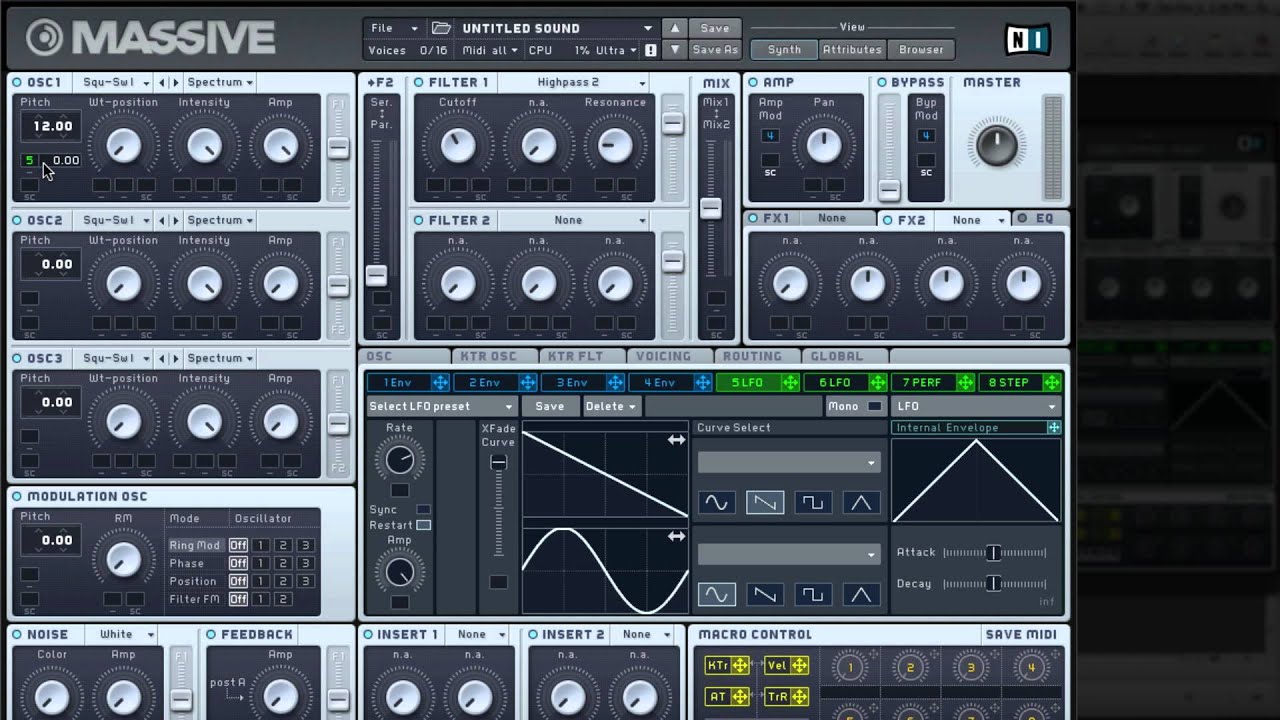Screen dimensions: 1280x720
Task: Click the 3 Env modulation drag handle
Action: [615, 382]
